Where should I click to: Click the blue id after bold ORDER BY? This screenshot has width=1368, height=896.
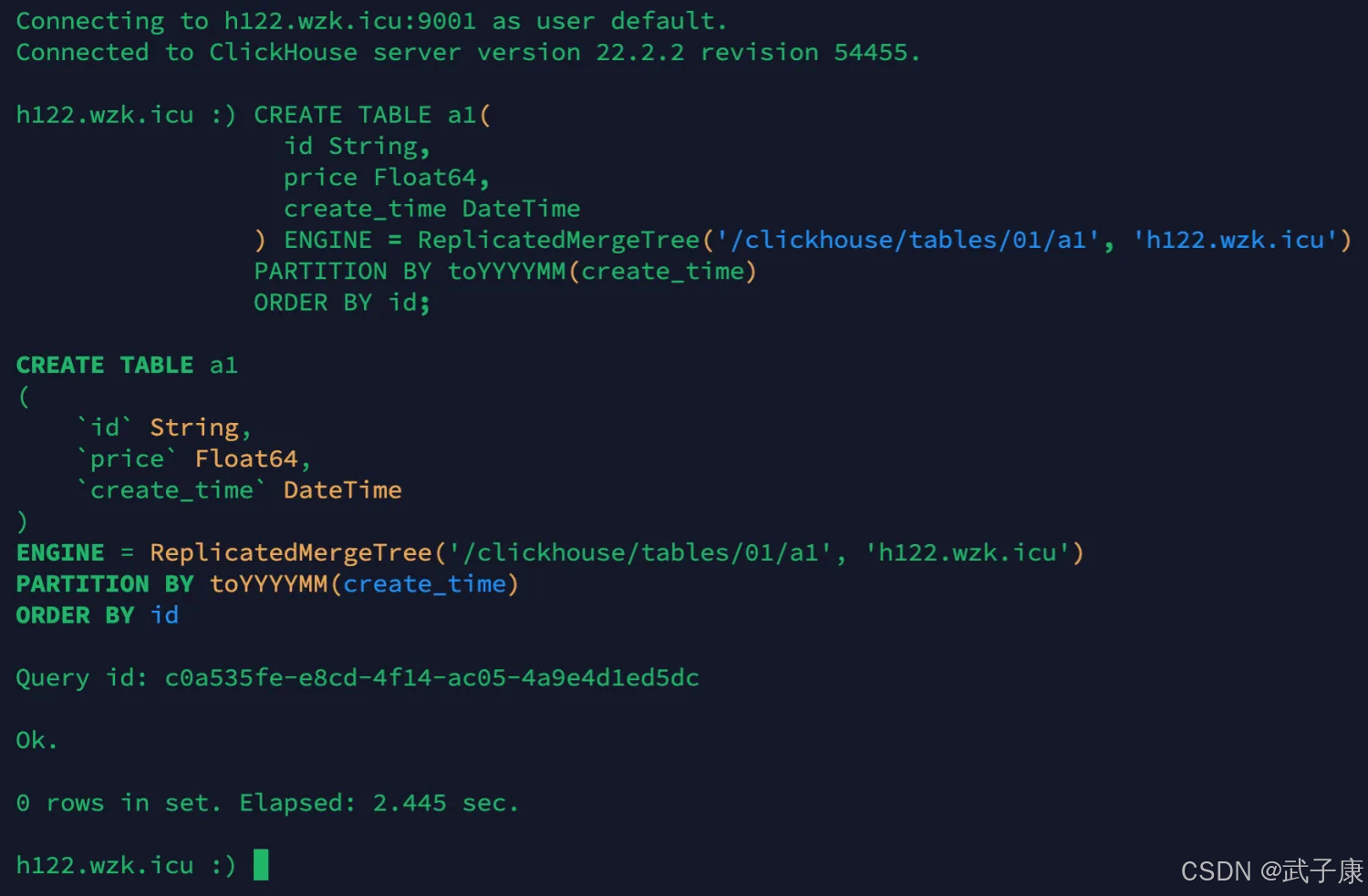(x=164, y=616)
